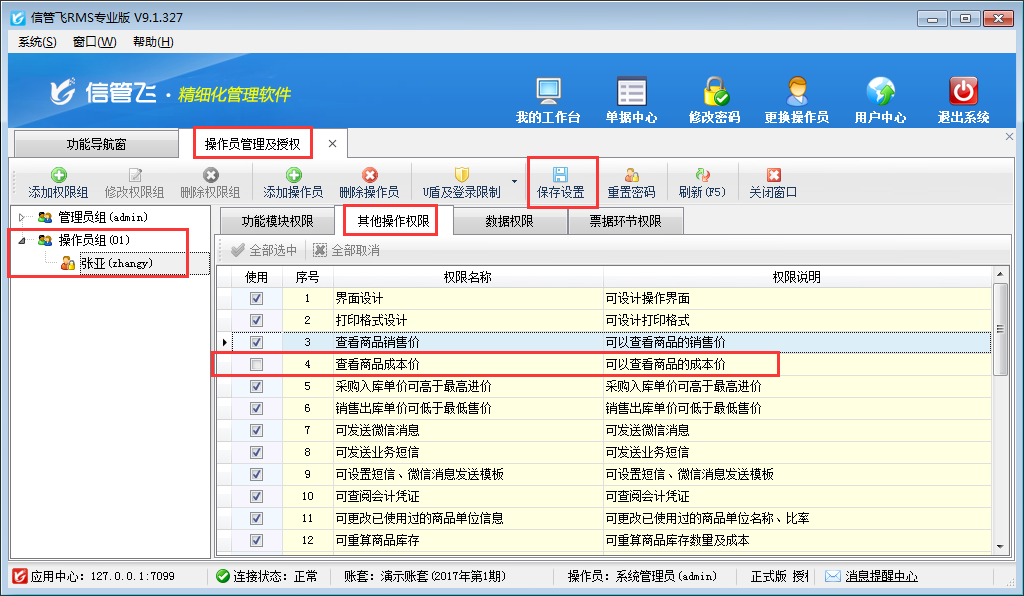Click 添加操作员 in the toolbar
The height and width of the screenshot is (596, 1024).
point(293,182)
